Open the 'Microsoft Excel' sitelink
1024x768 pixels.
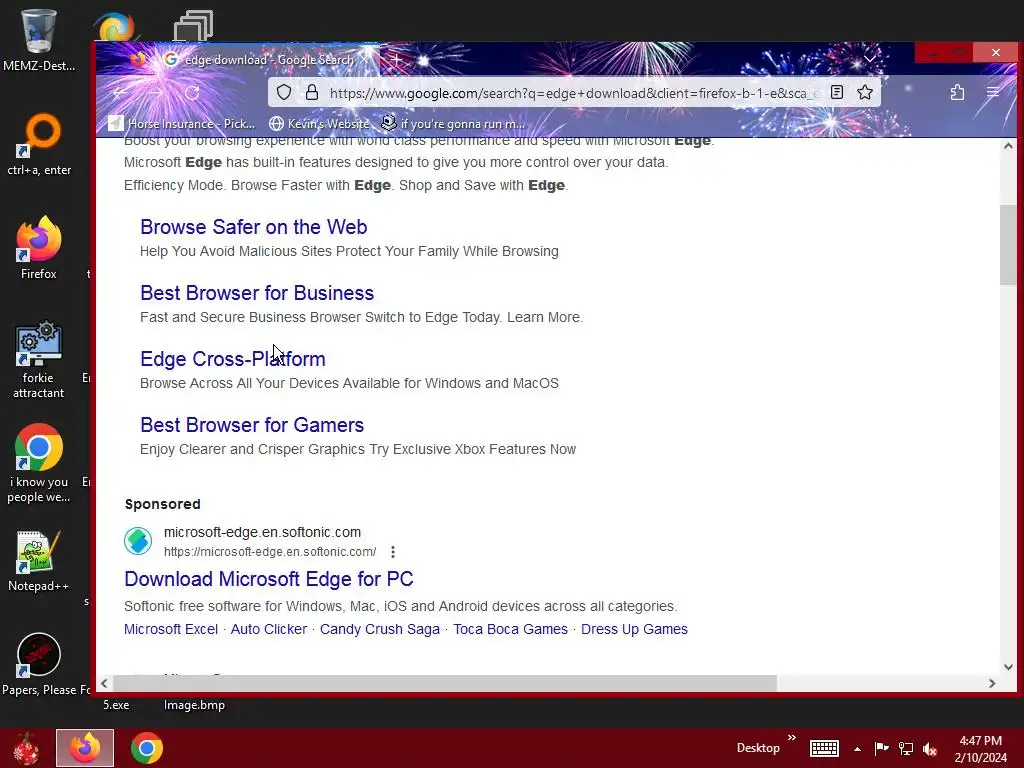coord(170,629)
